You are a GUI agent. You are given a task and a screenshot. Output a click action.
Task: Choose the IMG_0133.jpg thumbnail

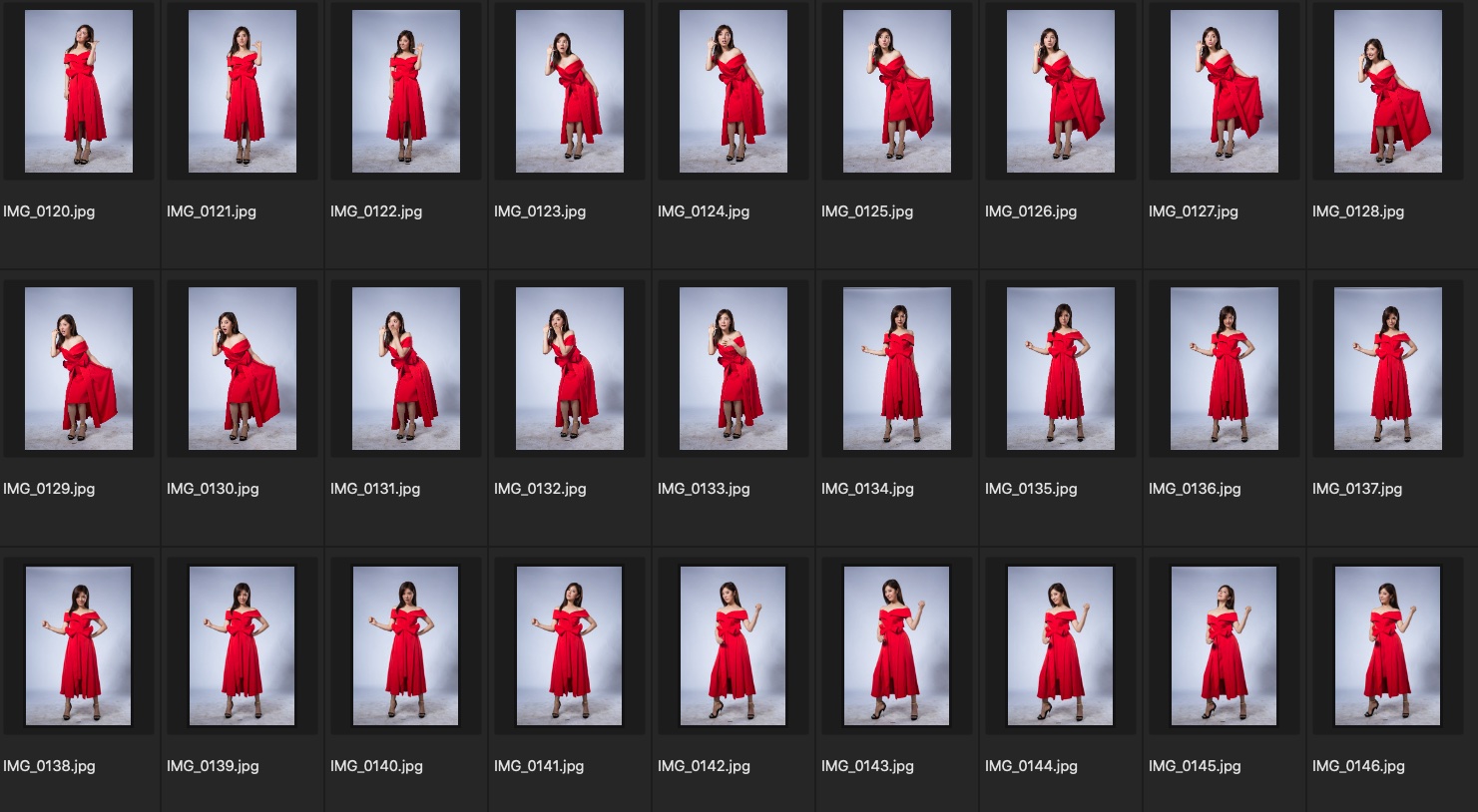pyautogui.click(x=734, y=369)
